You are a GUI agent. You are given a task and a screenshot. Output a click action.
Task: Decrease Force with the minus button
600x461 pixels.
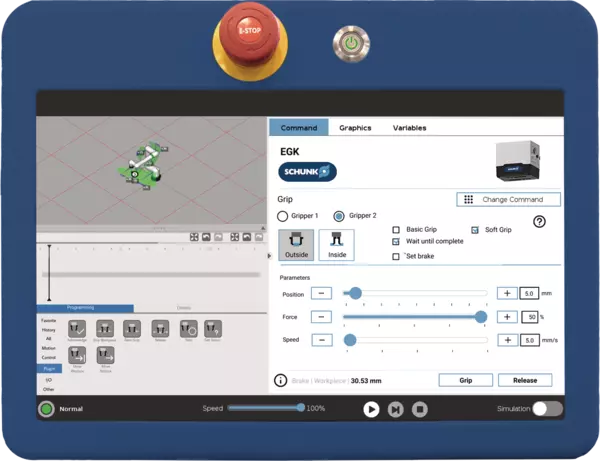[x=321, y=316]
